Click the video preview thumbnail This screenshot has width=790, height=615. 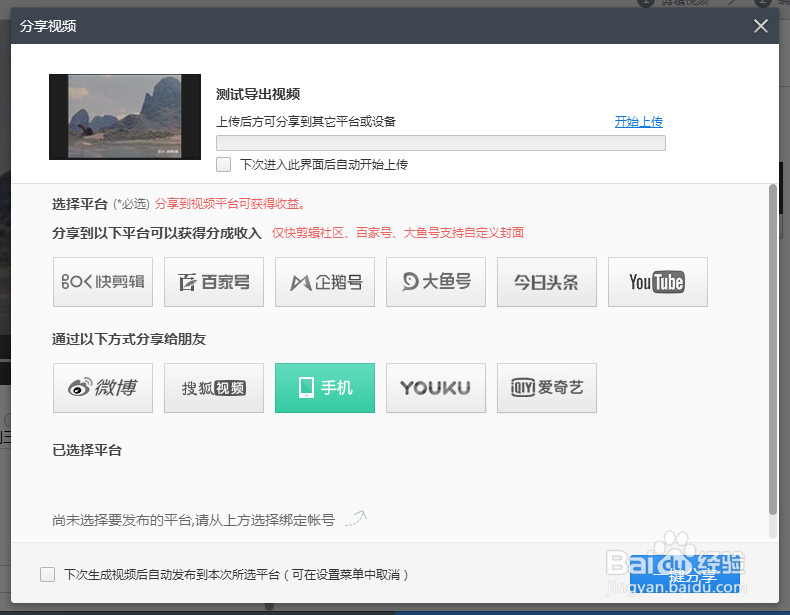(x=125, y=117)
